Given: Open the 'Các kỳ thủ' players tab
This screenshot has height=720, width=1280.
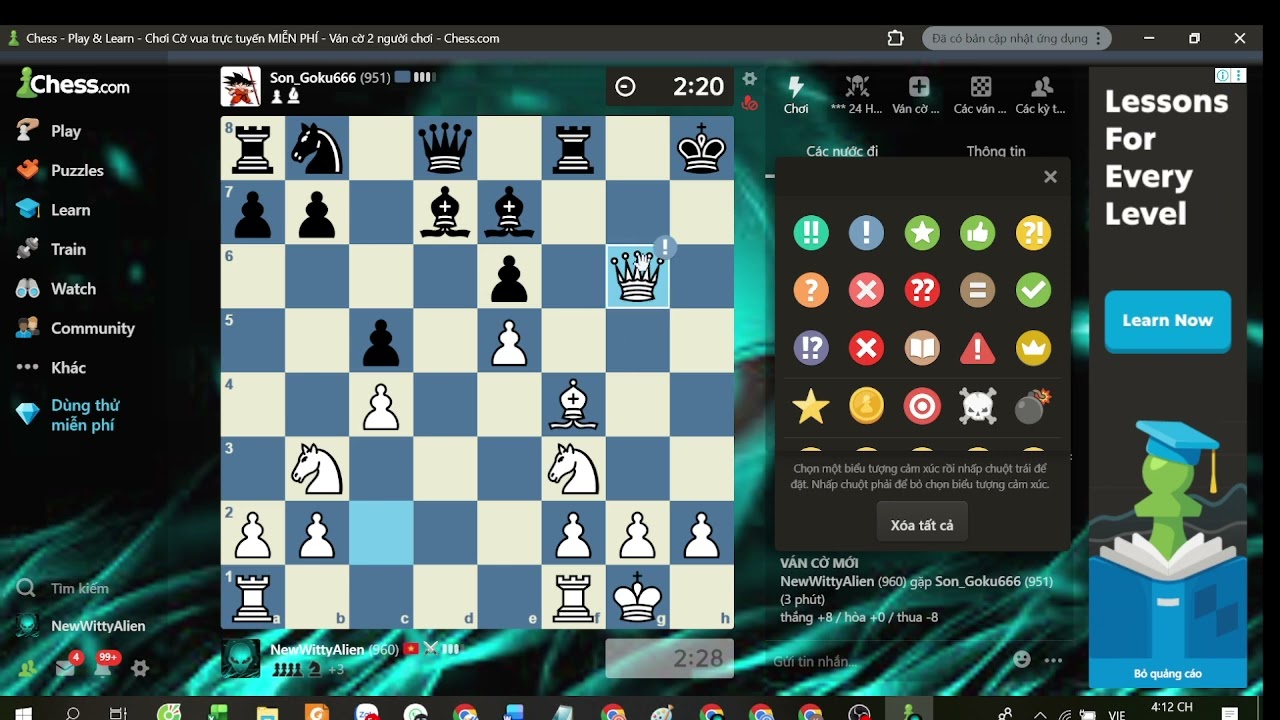Looking at the screenshot, I should click(1041, 94).
